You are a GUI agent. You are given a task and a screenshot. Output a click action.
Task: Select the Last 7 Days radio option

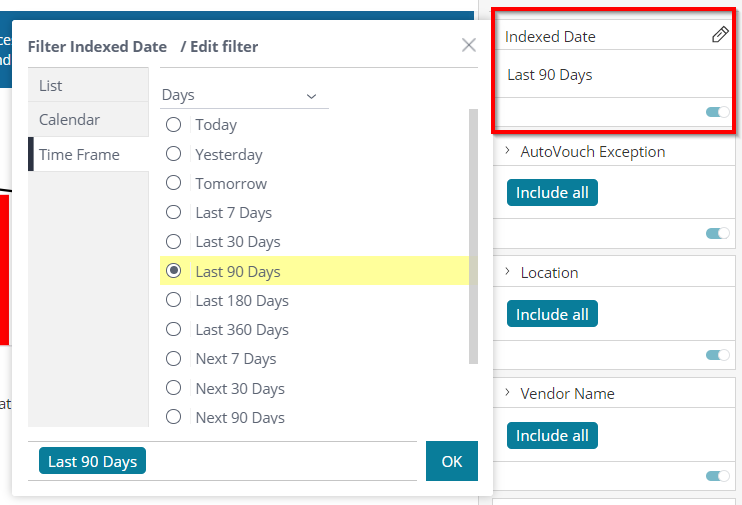pyautogui.click(x=173, y=213)
